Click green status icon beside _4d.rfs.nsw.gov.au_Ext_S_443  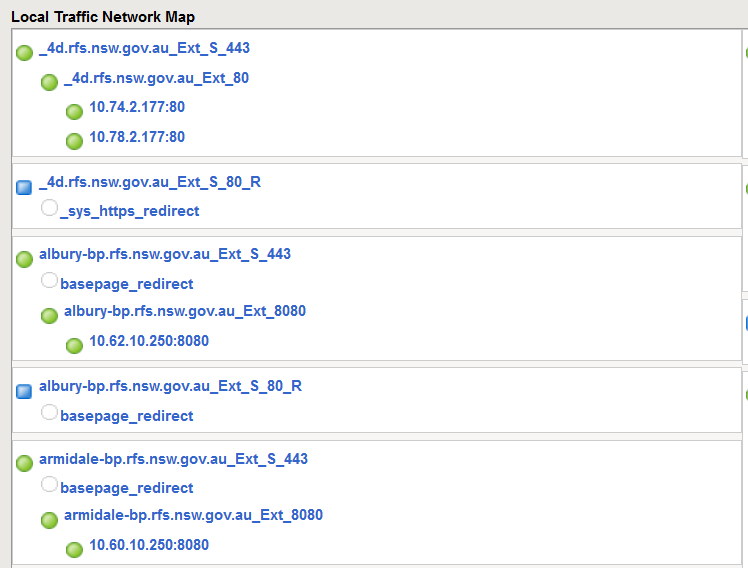click(25, 53)
